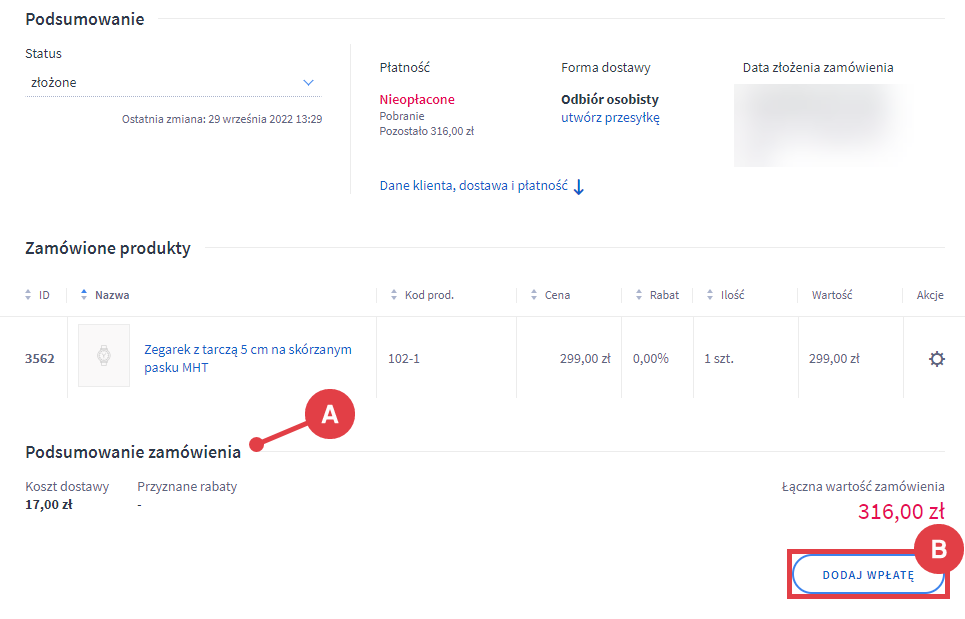Click the down arrow after 'Dane klienta, dostawa i płatność'
The height and width of the screenshot is (619, 965).
tap(579, 187)
